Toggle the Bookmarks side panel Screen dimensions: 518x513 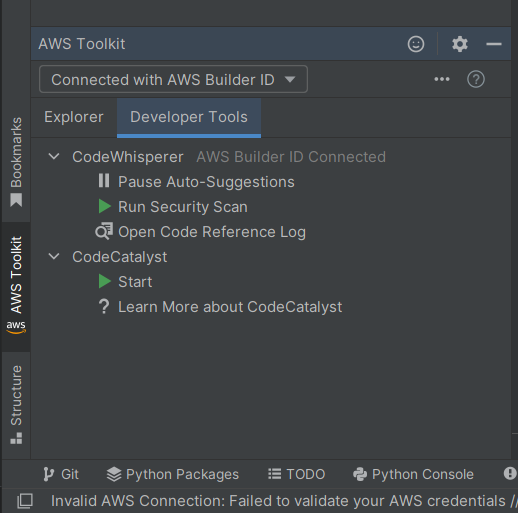pos(16,162)
